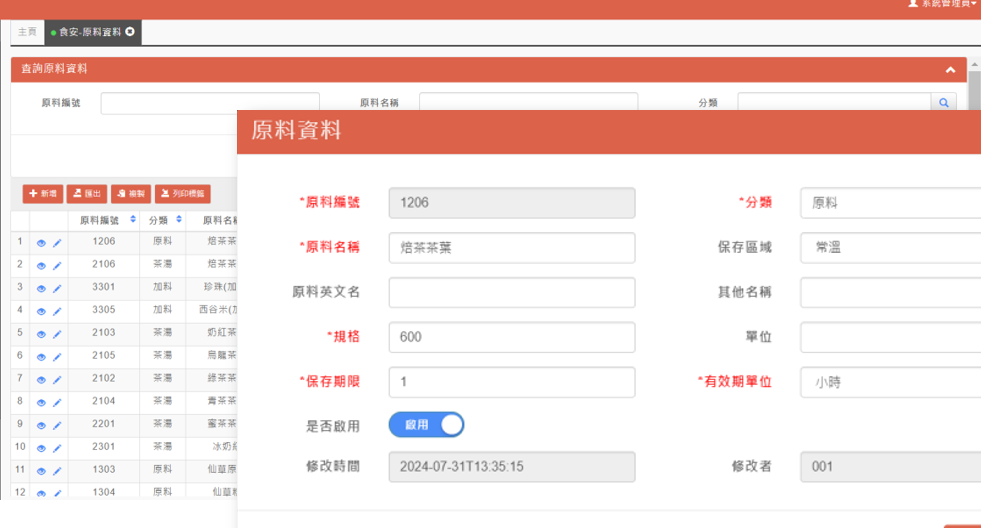Select the 3301 cell in the table

(104, 287)
